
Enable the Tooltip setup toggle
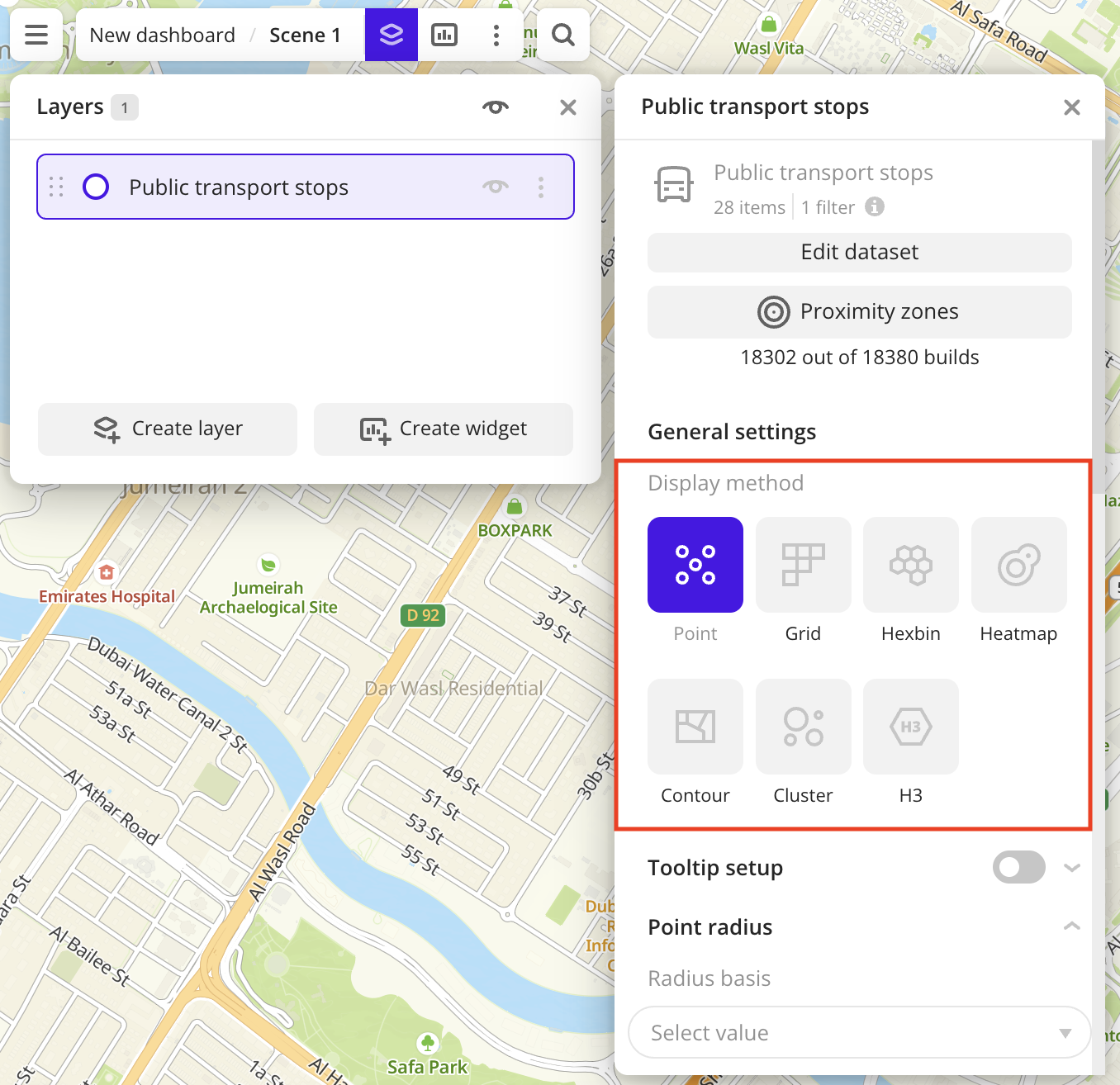point(1018,868)
